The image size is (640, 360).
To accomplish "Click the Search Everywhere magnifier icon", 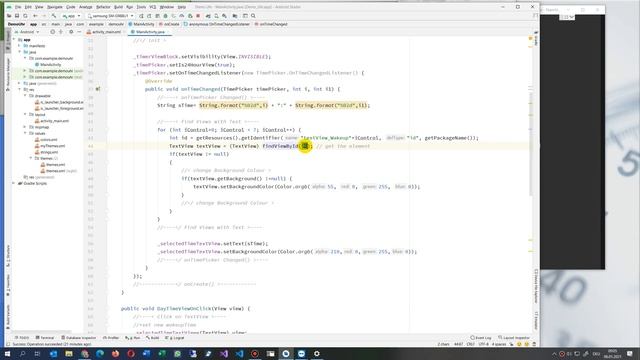I will [253, 16].
